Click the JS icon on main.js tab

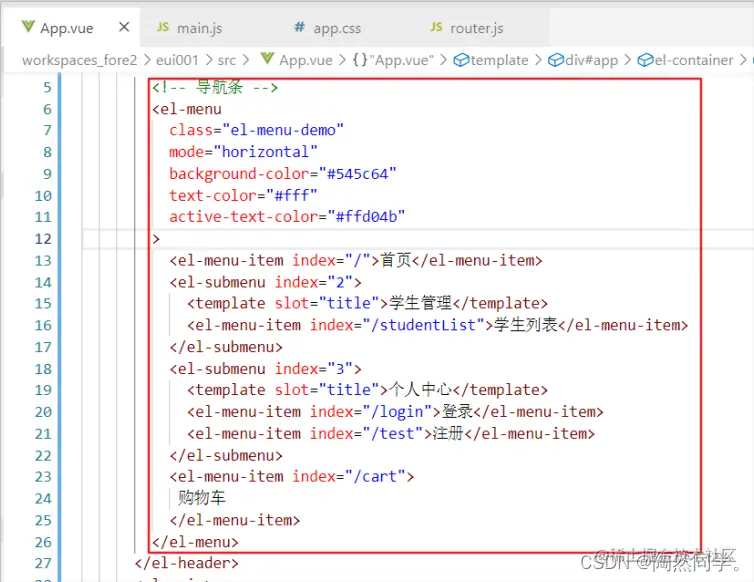tap(163, 27)
